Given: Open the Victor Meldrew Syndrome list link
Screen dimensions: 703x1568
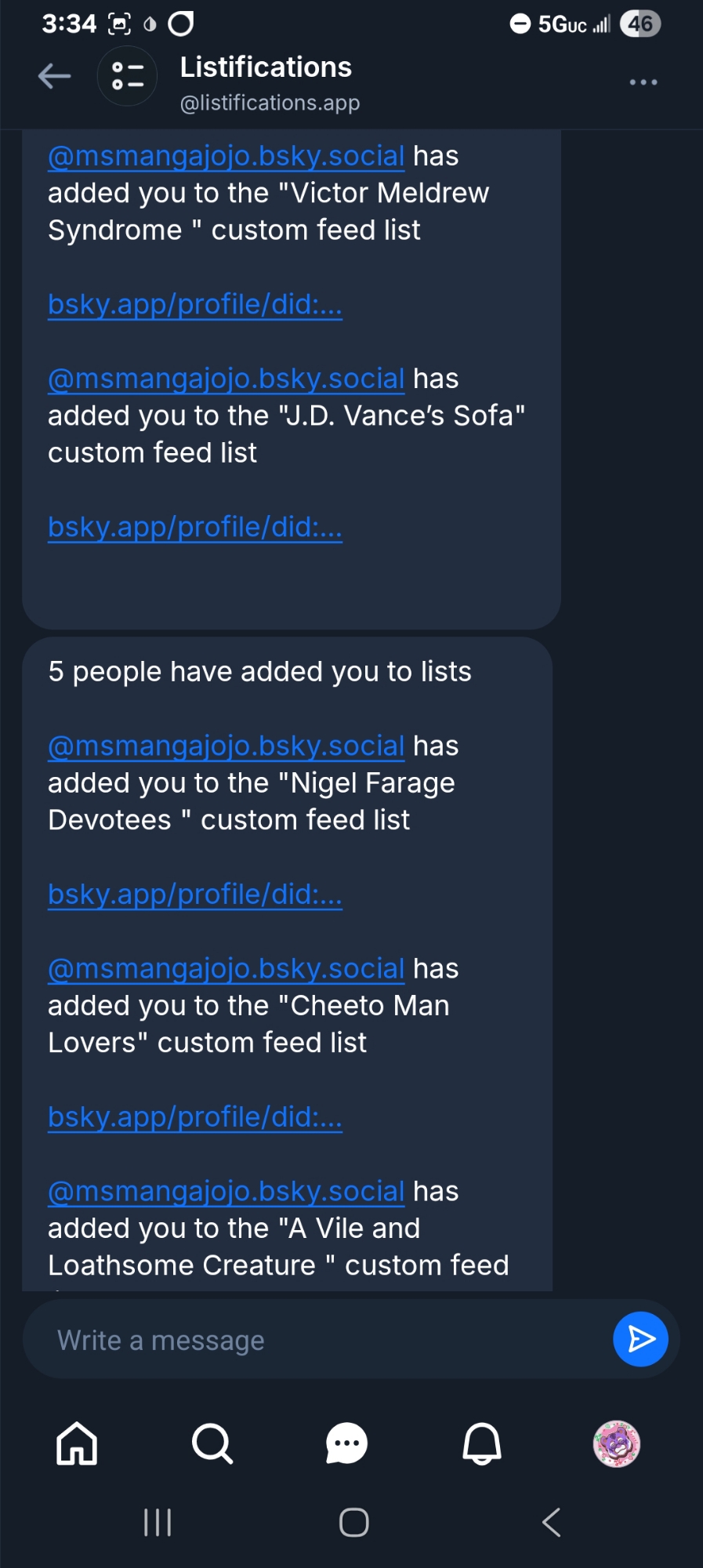Looking at the screenshot, I should [195, 304].
